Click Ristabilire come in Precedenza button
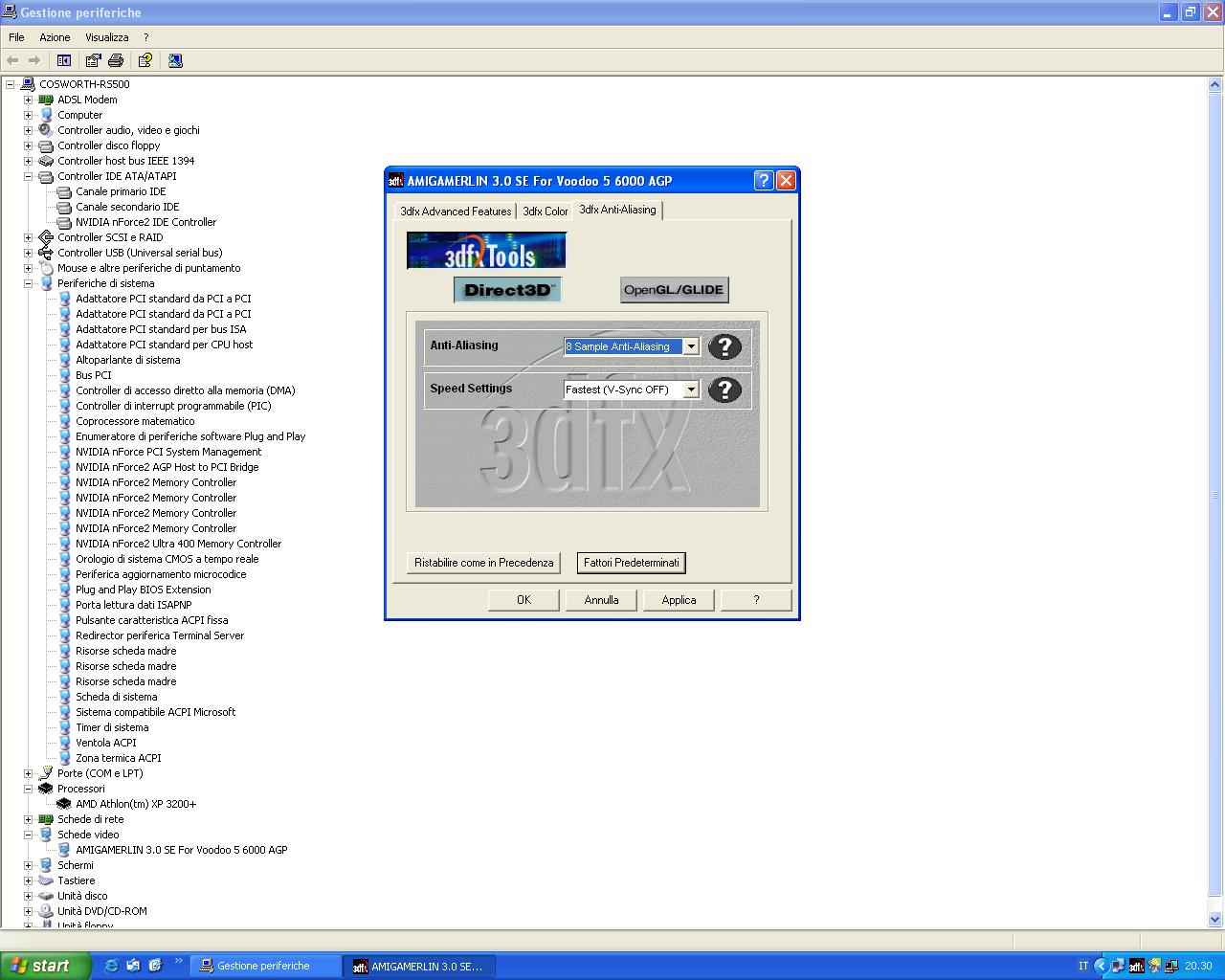 (x=483, y=563)
